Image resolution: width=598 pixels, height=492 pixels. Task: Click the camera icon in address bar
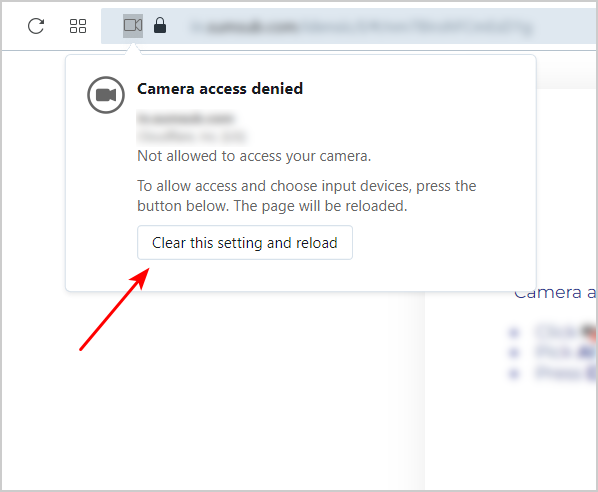[x=133, y=26]
